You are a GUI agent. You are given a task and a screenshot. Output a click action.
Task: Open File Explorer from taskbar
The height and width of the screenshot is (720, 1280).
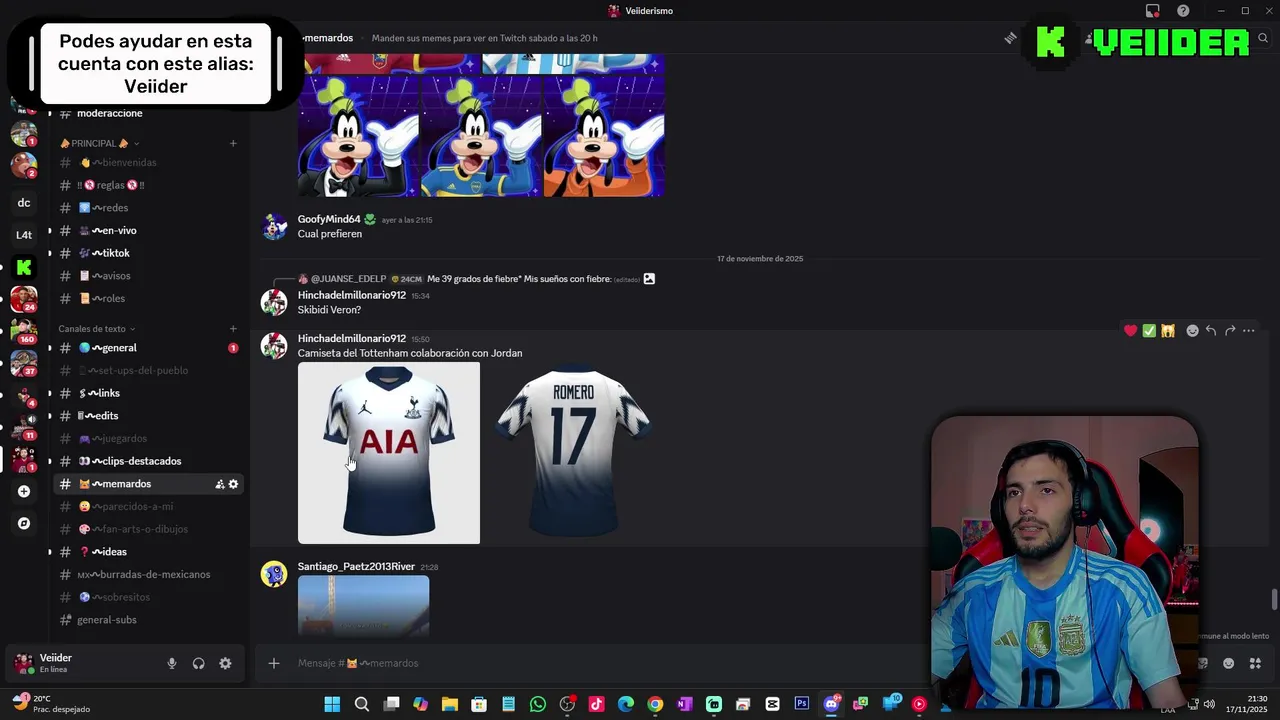coord(450,704)
